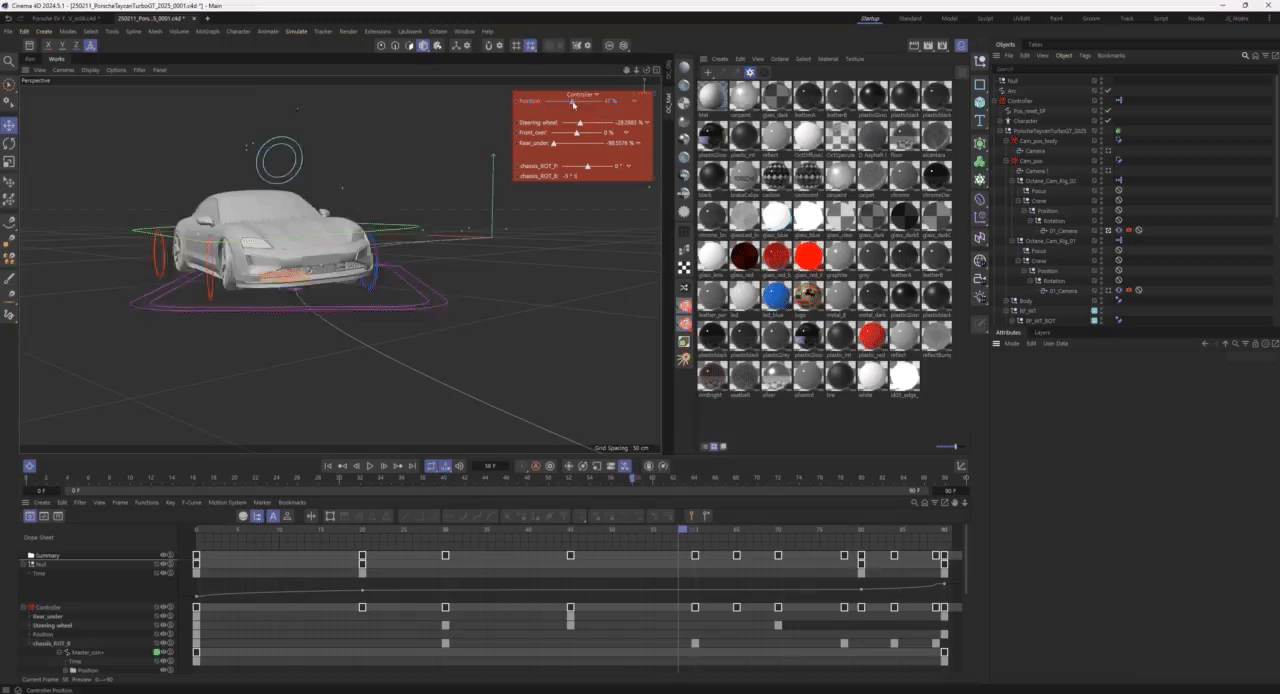The width and height of the screenshot is (1280, 694).
Task: Click the Play Forwards button
Action: point(370,466)
